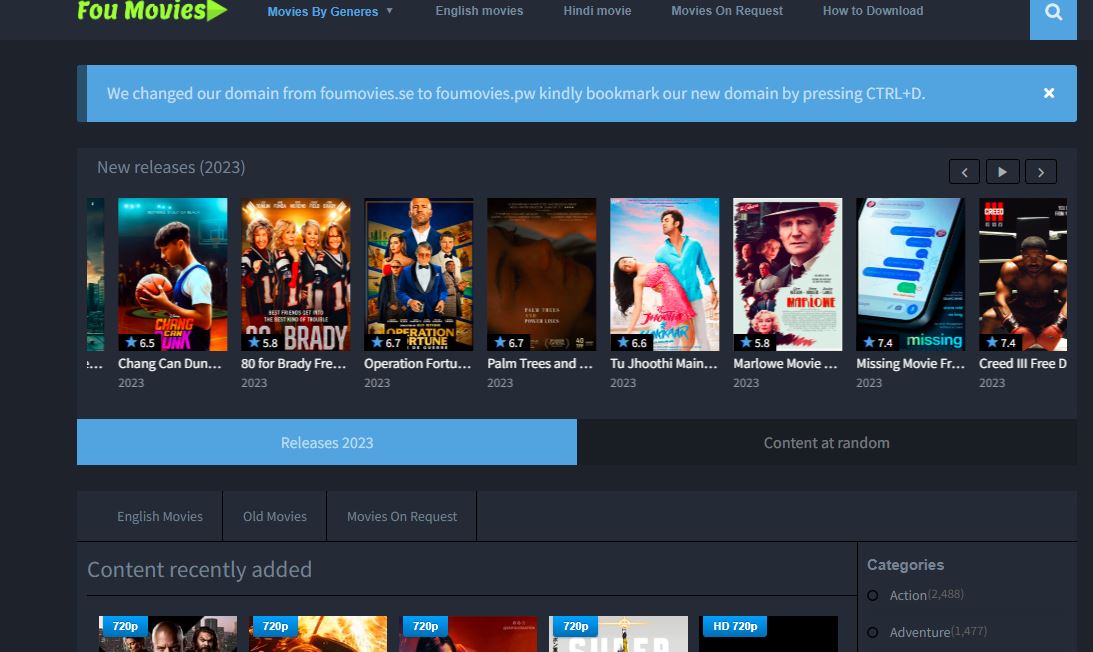Select the Action category radio button
Viewport: 1093px width, 652px height.
tap(873, 596)
